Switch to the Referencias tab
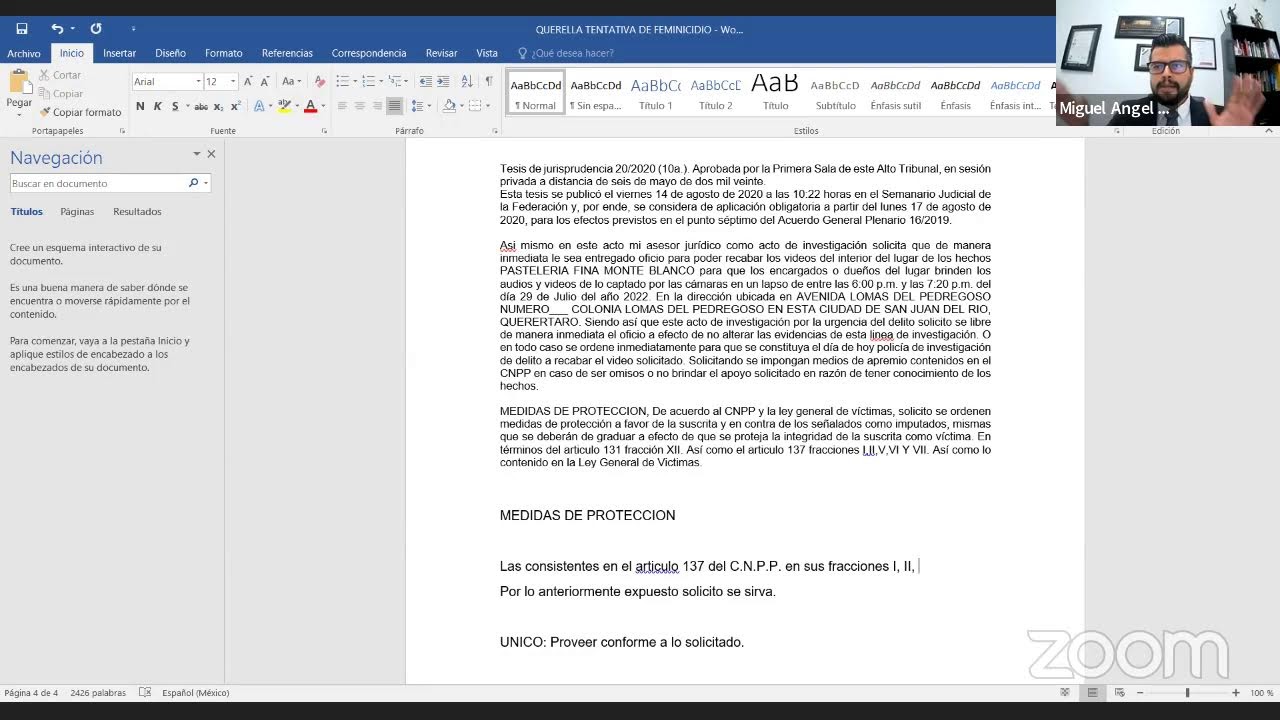The image size is (1280, 720). pyautogui.click(x=287, y=53)
